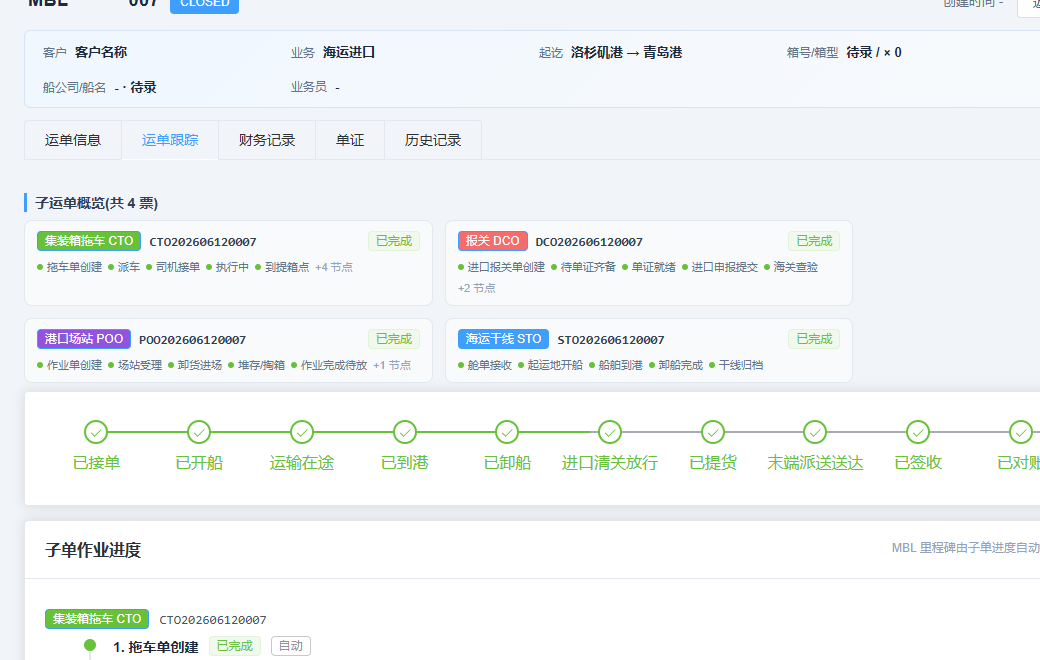This screenshot has height=660, width=1040.
Task: Click the 港口场站 POO tag
Action: pos(84,339)
